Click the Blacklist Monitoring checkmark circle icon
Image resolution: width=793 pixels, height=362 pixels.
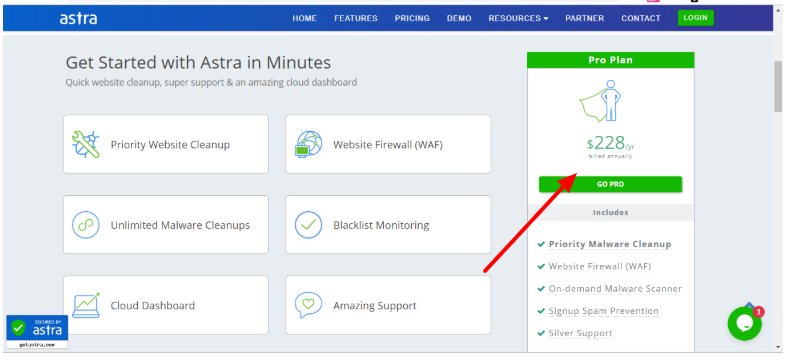(309, 224)
